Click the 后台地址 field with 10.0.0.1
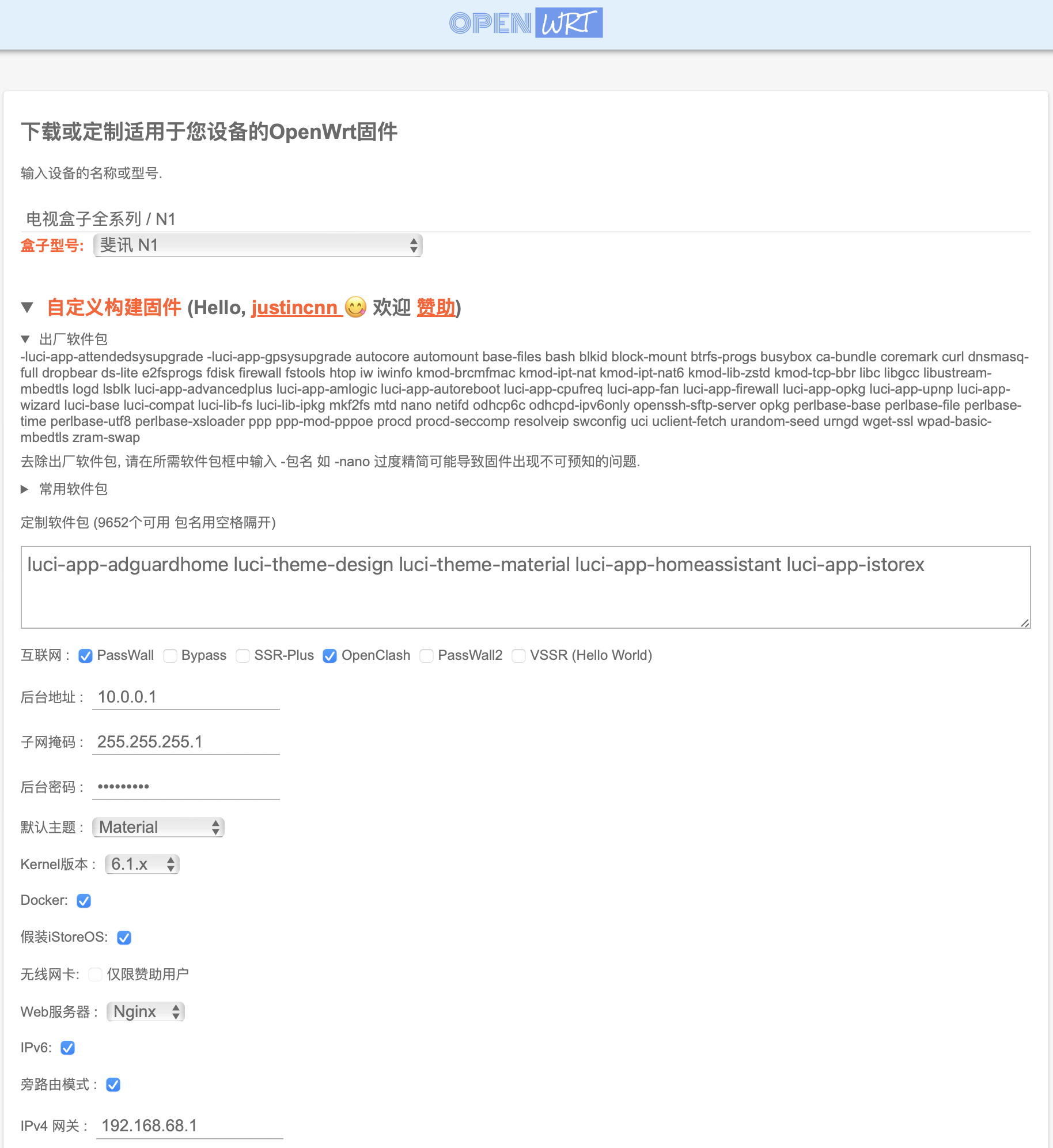Image resolution: width=1053 pixels, height=1148 pixels. coord(186,697)
